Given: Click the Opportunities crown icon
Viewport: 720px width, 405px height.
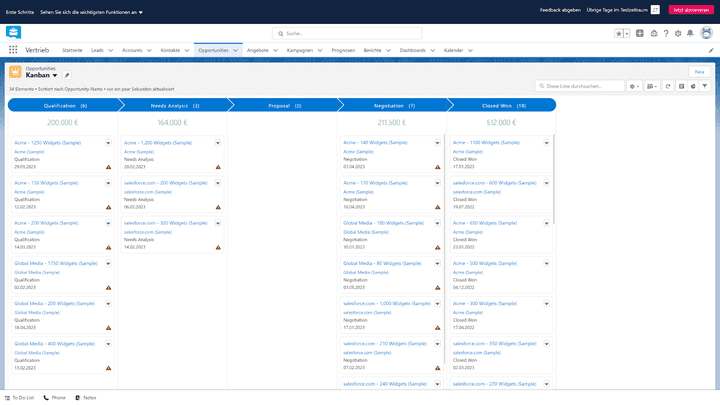Looking at the screenshot, I should tap(15, 72).
